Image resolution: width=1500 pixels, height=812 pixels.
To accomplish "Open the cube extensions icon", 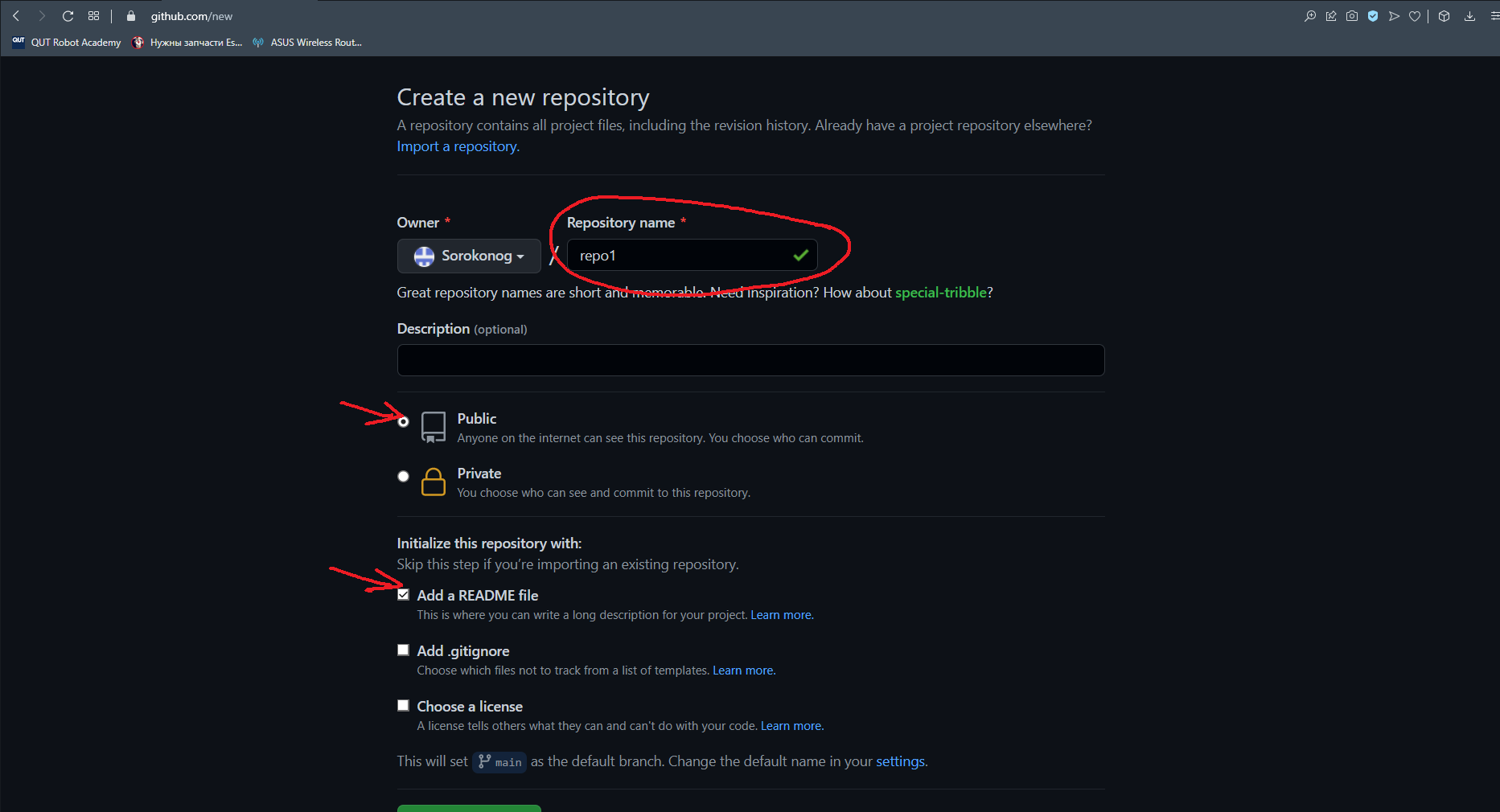I will [x=1445, y=16].
